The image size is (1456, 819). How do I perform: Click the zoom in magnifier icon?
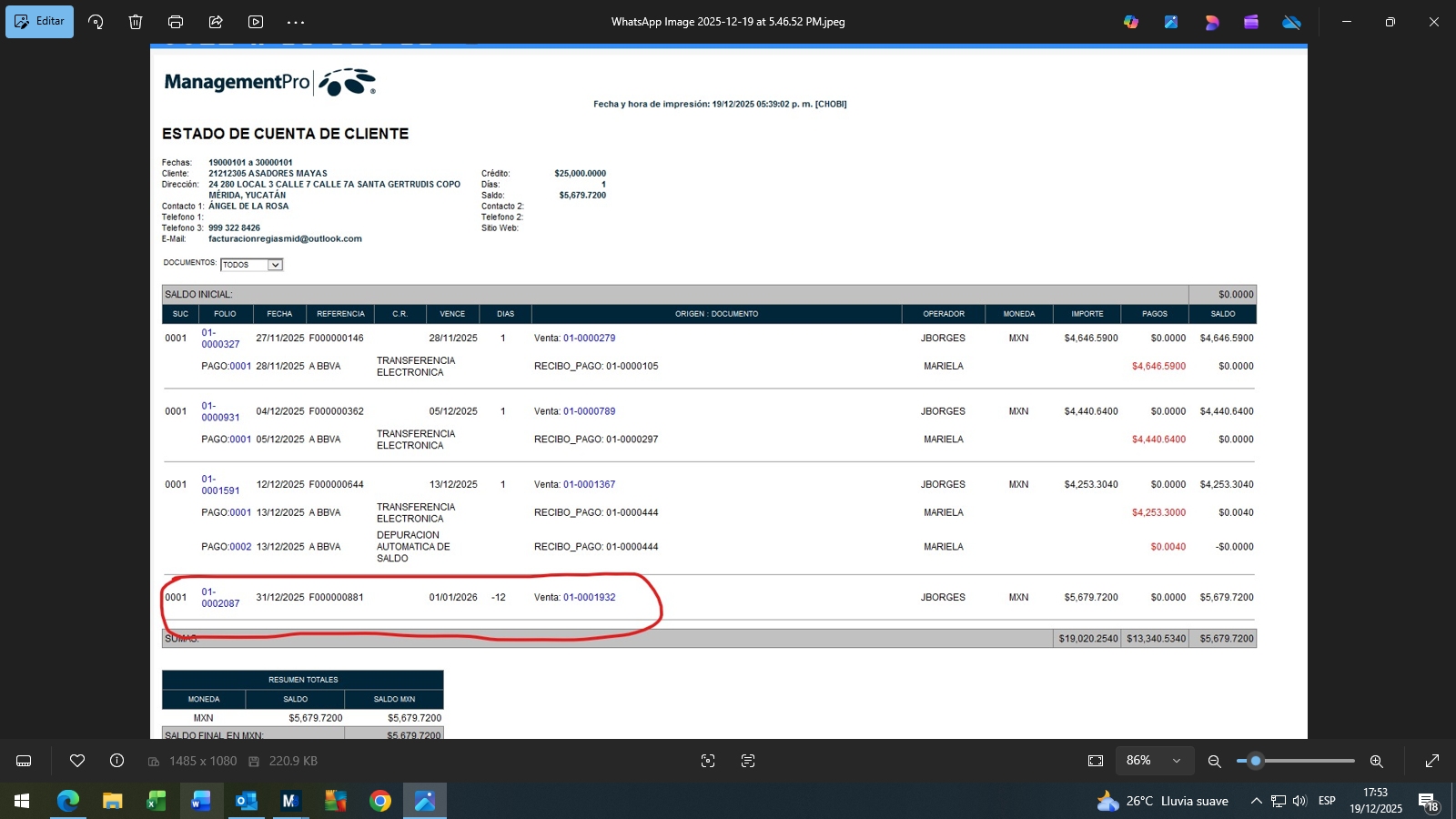tap(1376, 761)
